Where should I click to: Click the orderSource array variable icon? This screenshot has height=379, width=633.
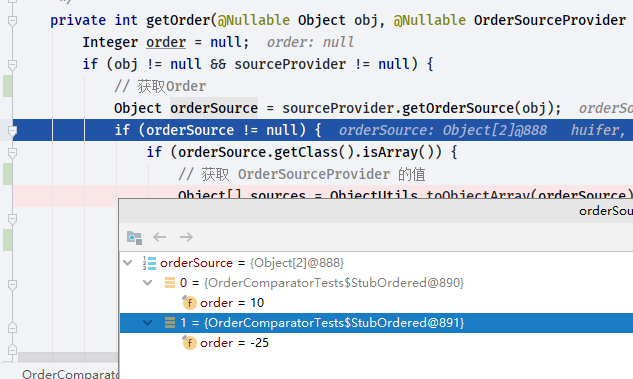pyautogui.click(x=149, y=263)
